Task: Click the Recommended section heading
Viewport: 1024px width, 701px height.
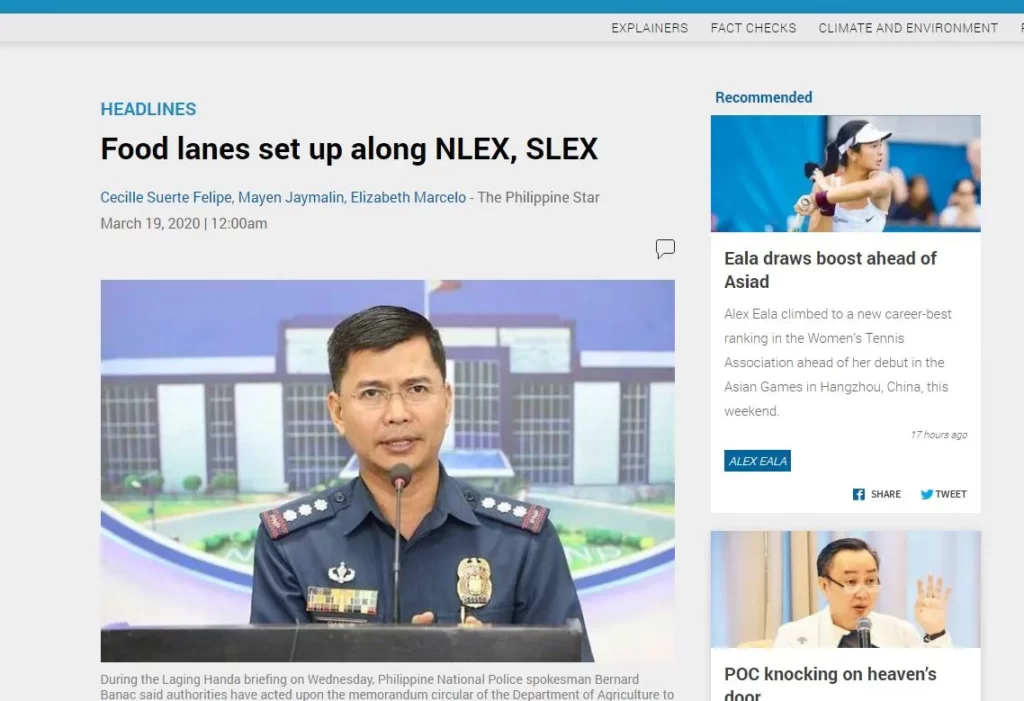Action: pyautogui.click(x=763, y=97)
